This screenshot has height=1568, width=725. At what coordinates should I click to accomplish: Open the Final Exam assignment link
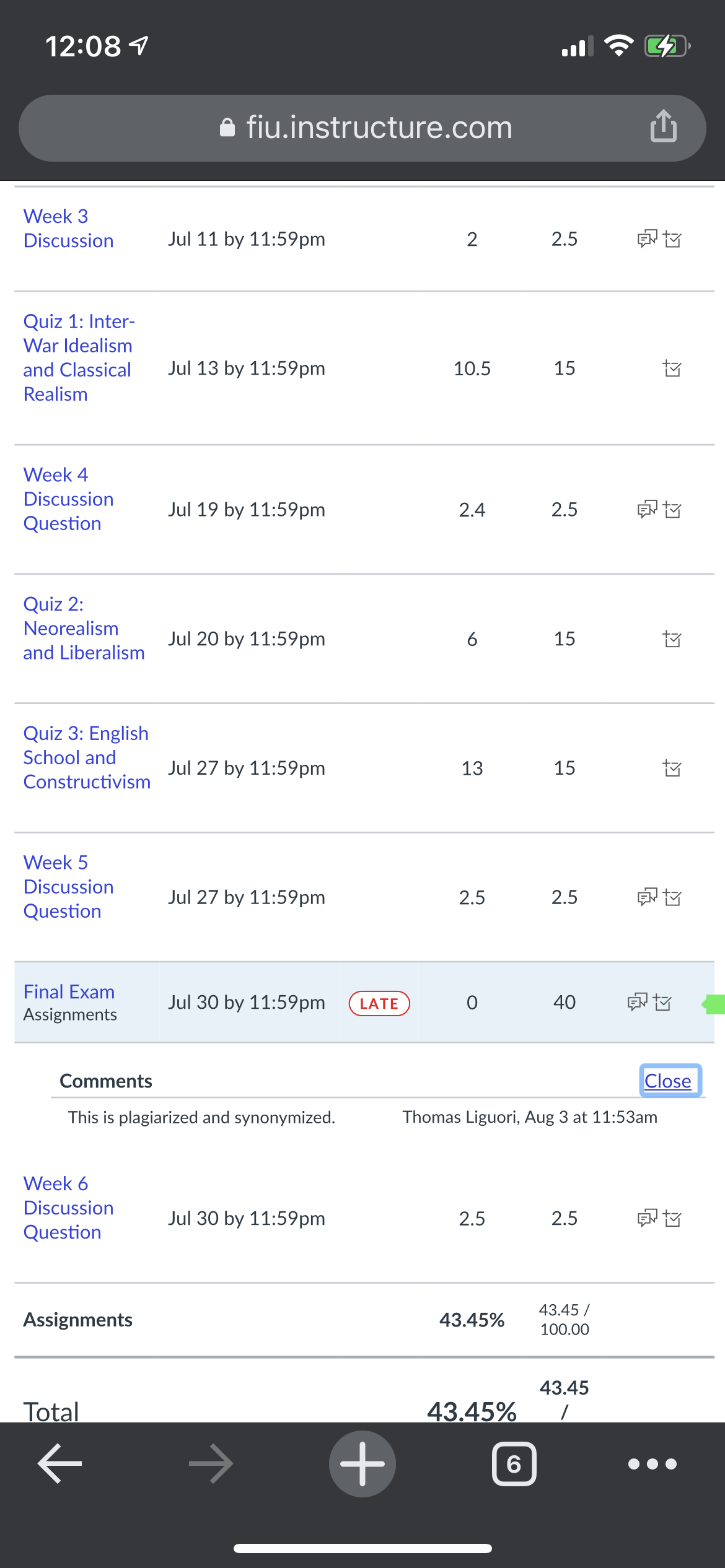point(69,991)
